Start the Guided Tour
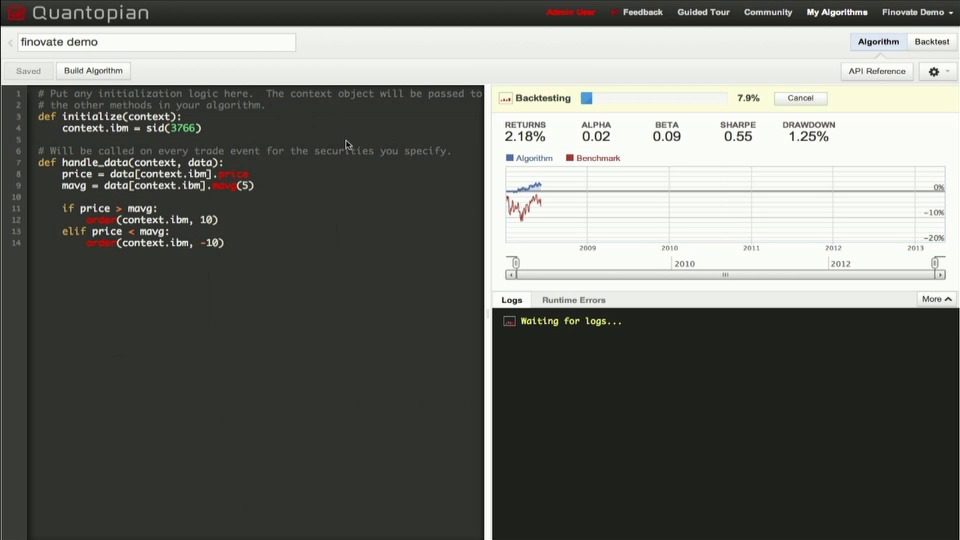The width and height of the screenshot is (960, 540). point(703,12)
